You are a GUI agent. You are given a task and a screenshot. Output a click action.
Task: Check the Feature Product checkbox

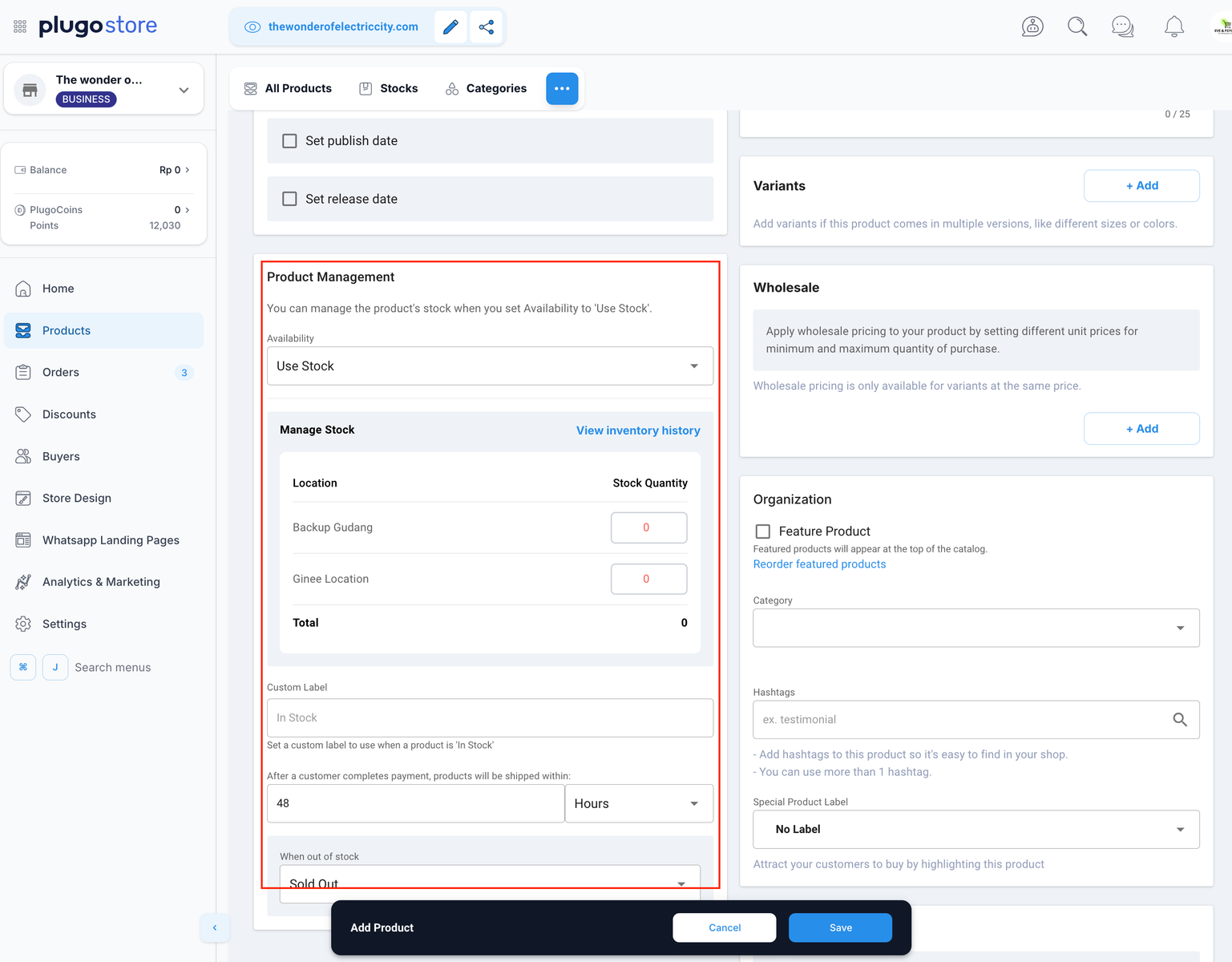tap(763, 532)
